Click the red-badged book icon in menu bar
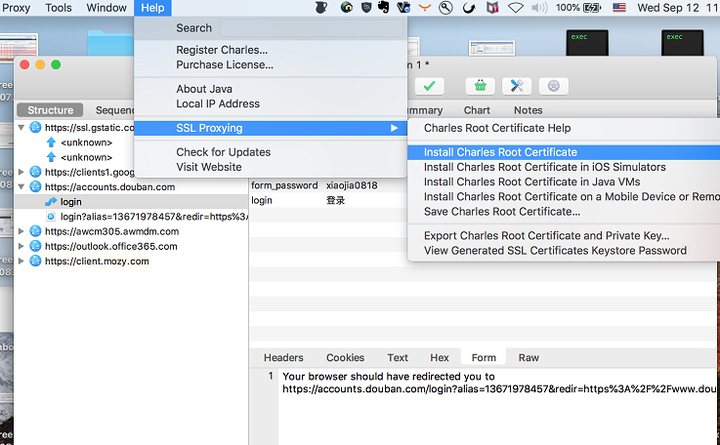Viewport: 720px width, 445px height. [x=492, y=7]
